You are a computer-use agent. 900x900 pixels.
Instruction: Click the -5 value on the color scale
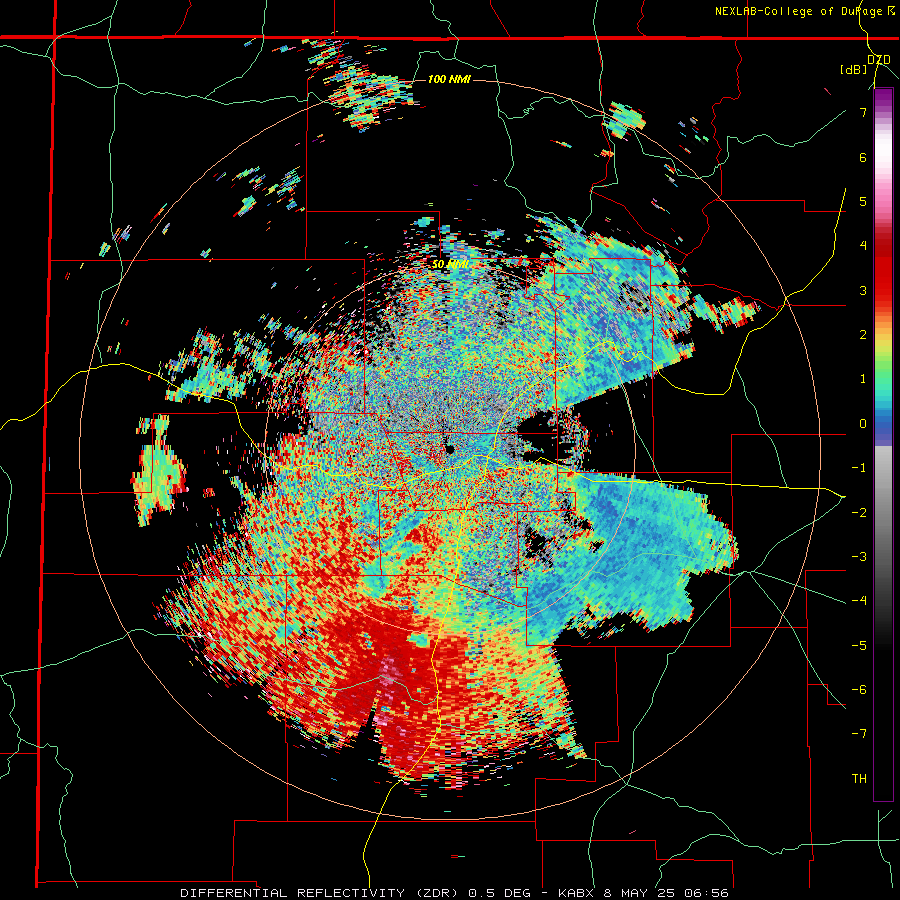859,645
